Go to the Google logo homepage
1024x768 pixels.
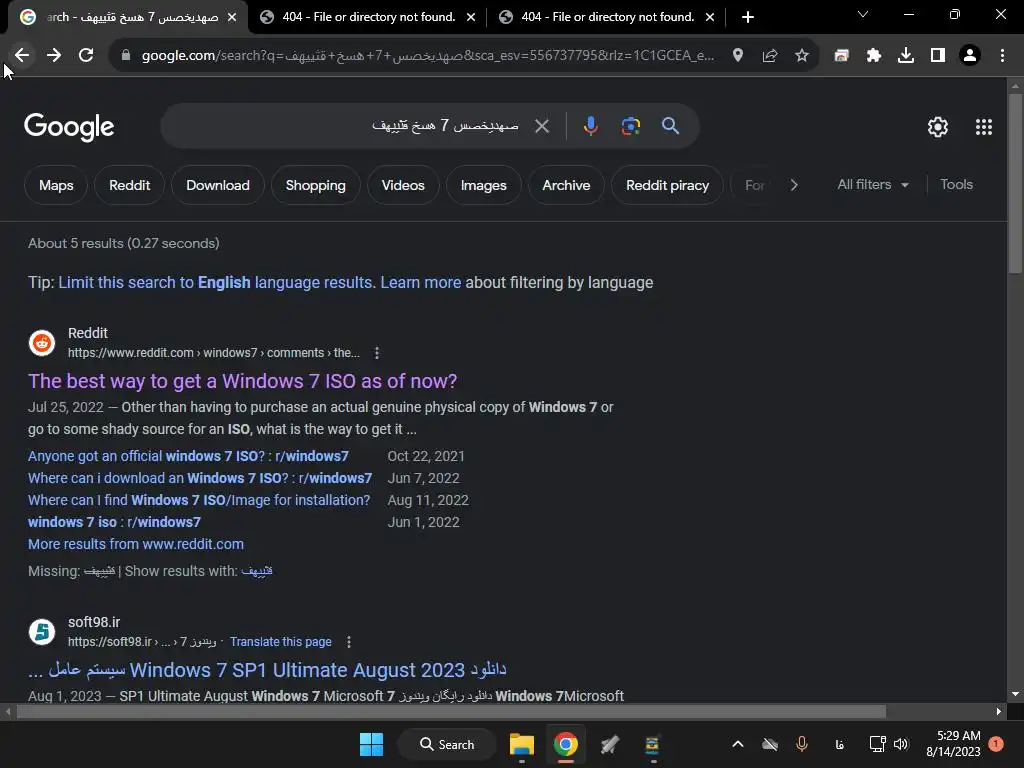69,127
